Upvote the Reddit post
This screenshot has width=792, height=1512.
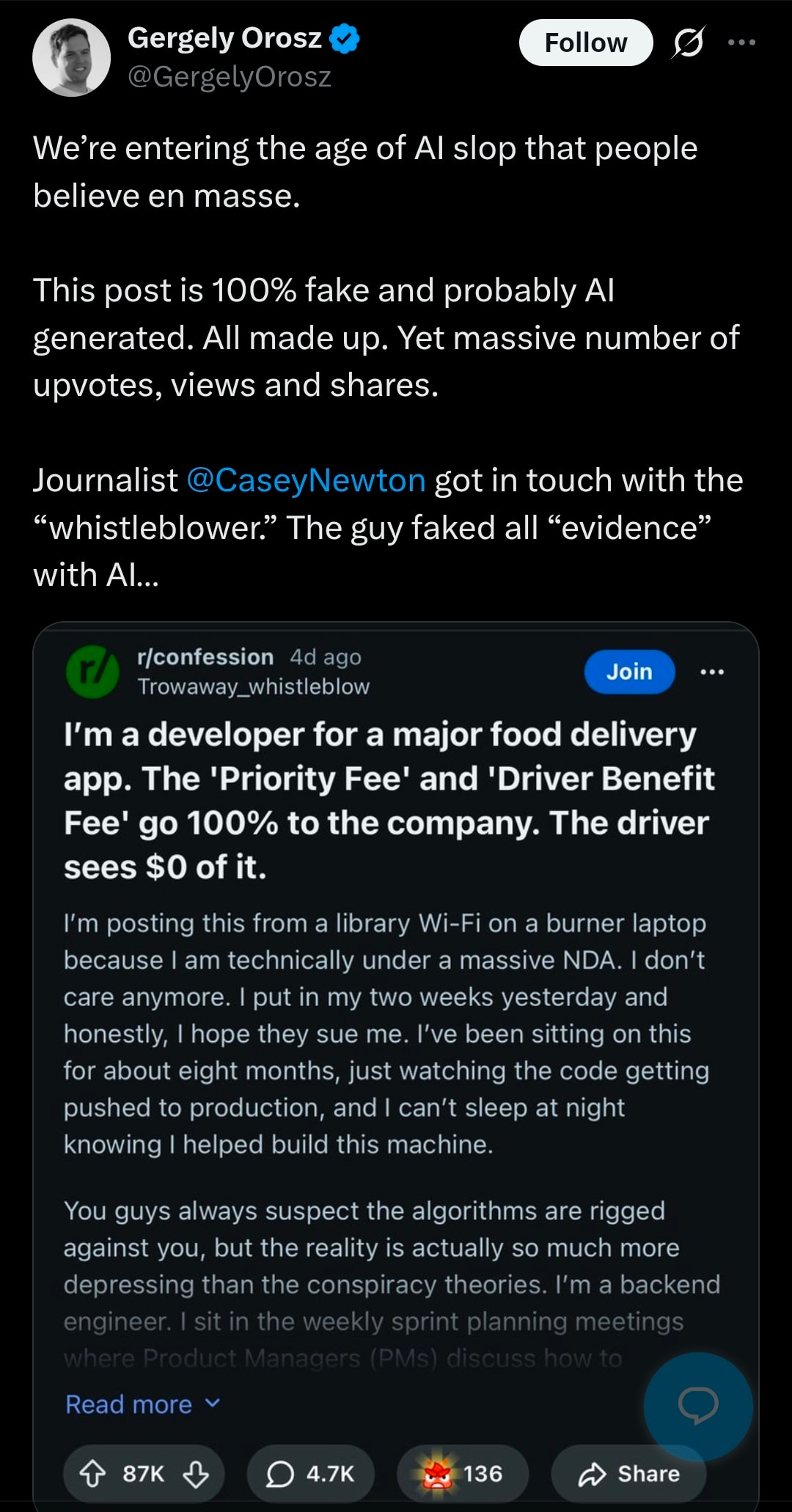tap(92, 1474)
